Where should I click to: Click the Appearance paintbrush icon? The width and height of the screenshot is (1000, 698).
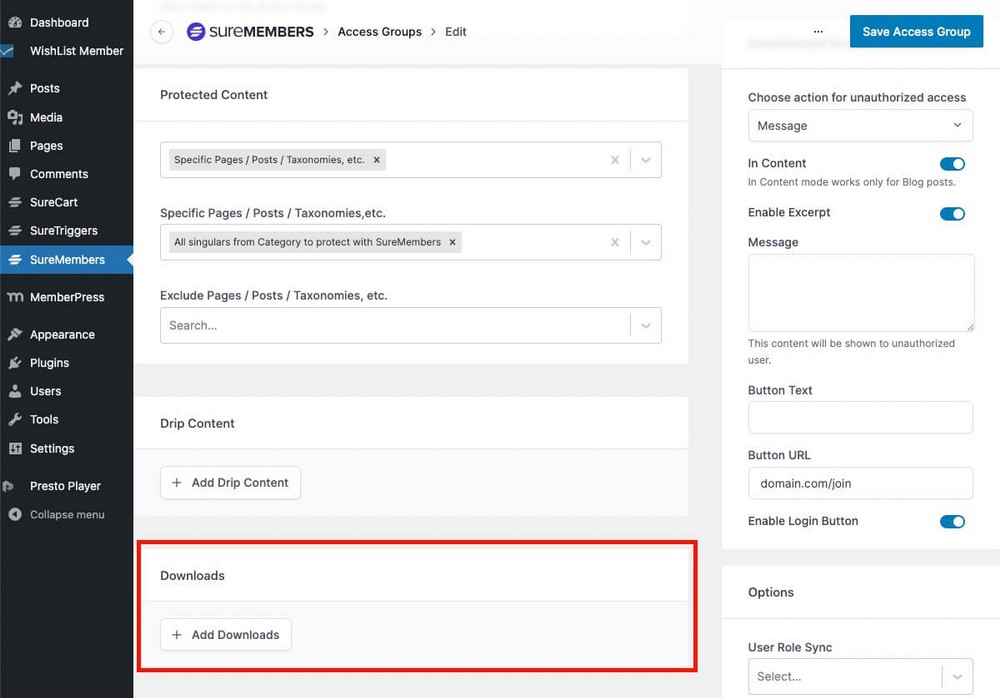pos(15,334)
